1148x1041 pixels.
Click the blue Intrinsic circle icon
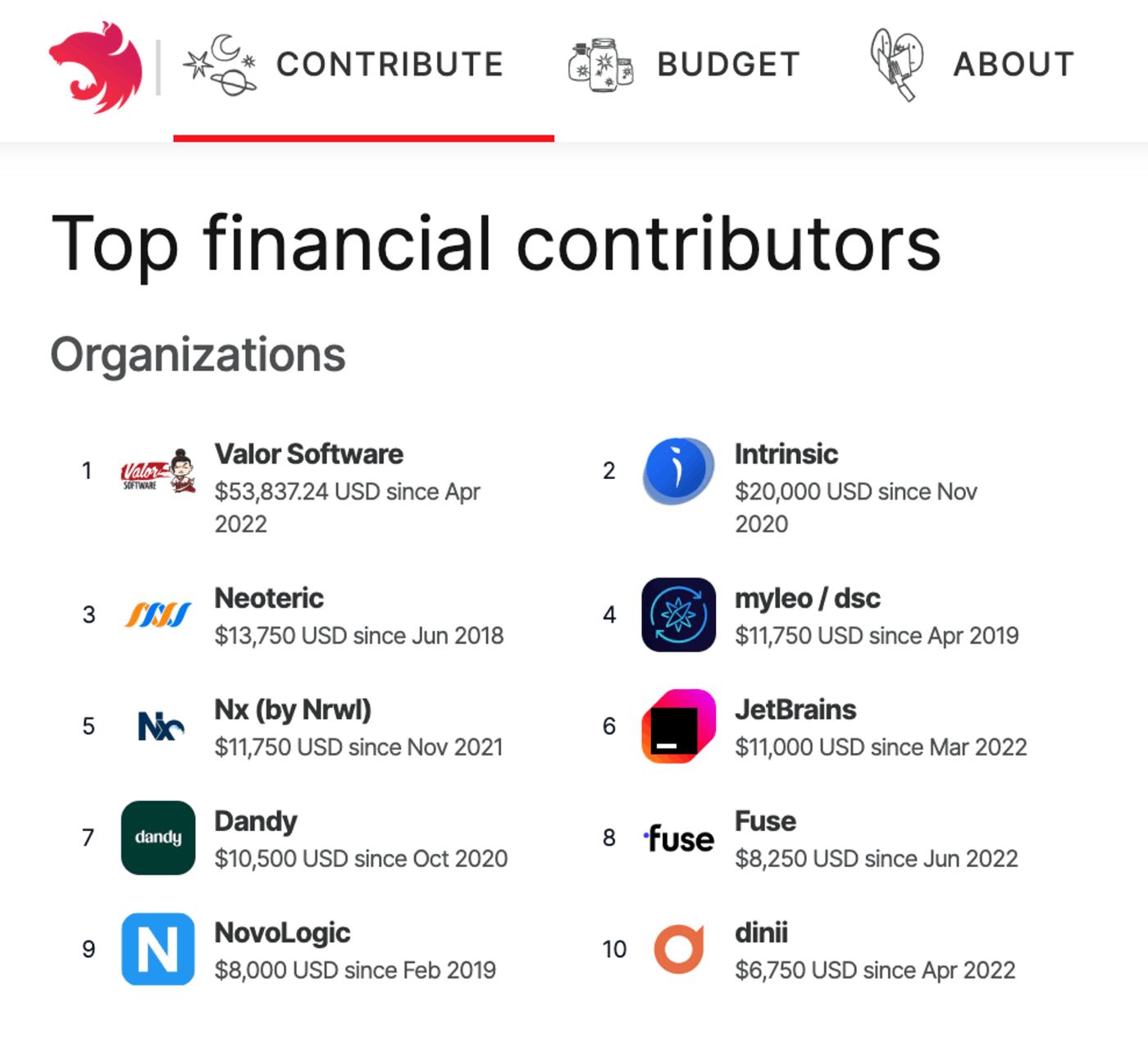pos(678,471)
